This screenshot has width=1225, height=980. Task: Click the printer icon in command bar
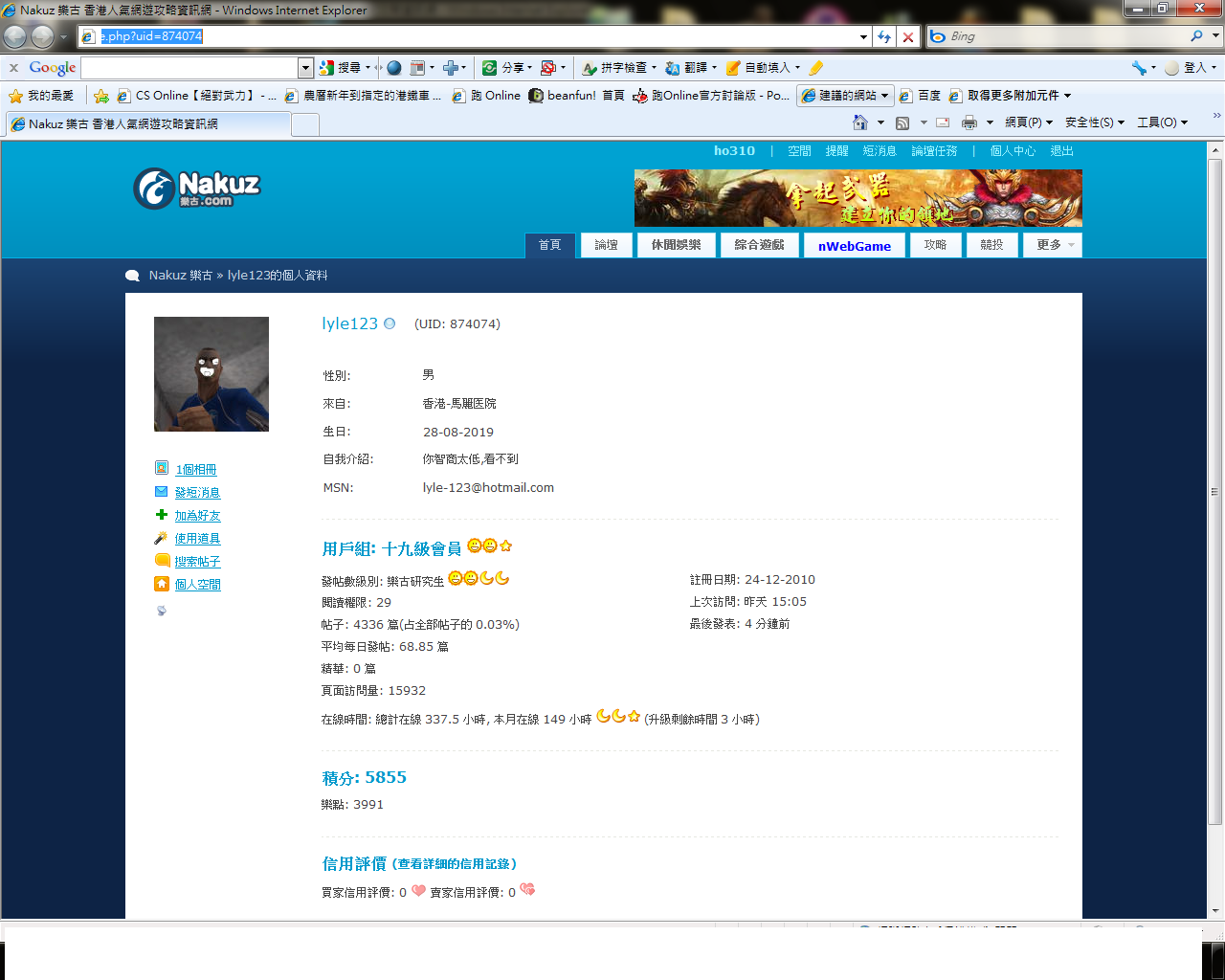coord(969,122)
